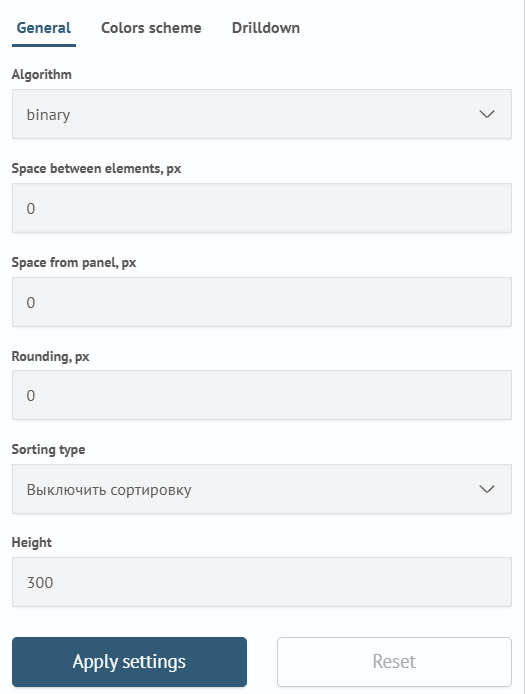Click the chevron arrow in the Algorithm field
Image resolution: width=525 pixels, height=694 pixels.
pyautogui.click(x=487, y=114)
